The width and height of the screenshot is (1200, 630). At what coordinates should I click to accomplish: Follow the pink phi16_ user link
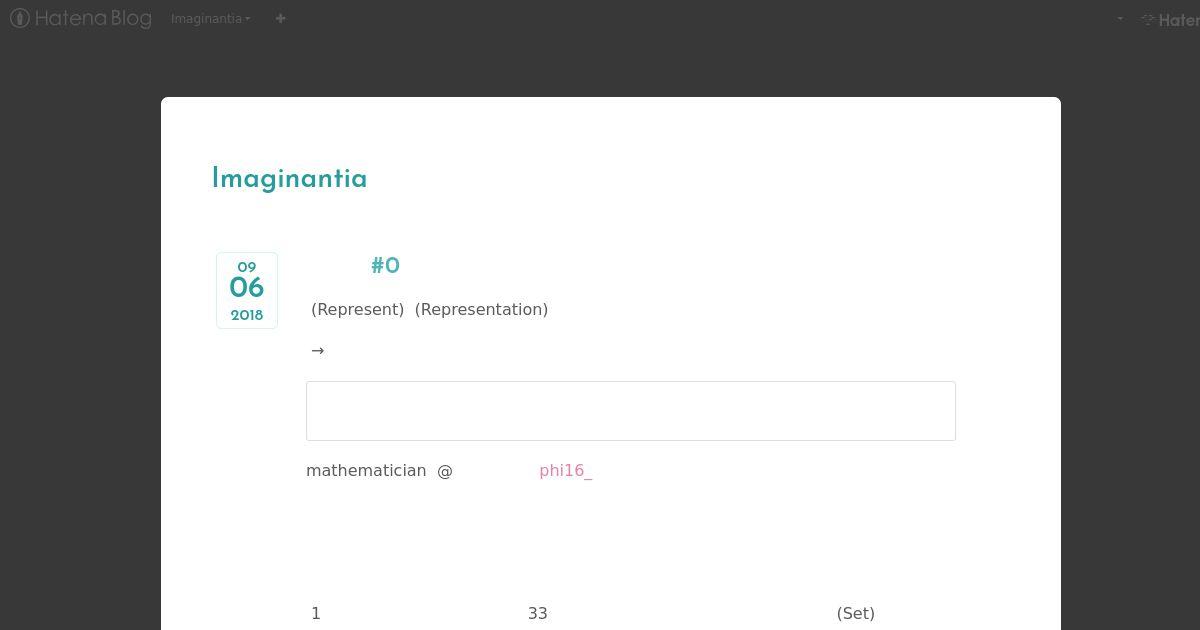click(x=565, y=470)
